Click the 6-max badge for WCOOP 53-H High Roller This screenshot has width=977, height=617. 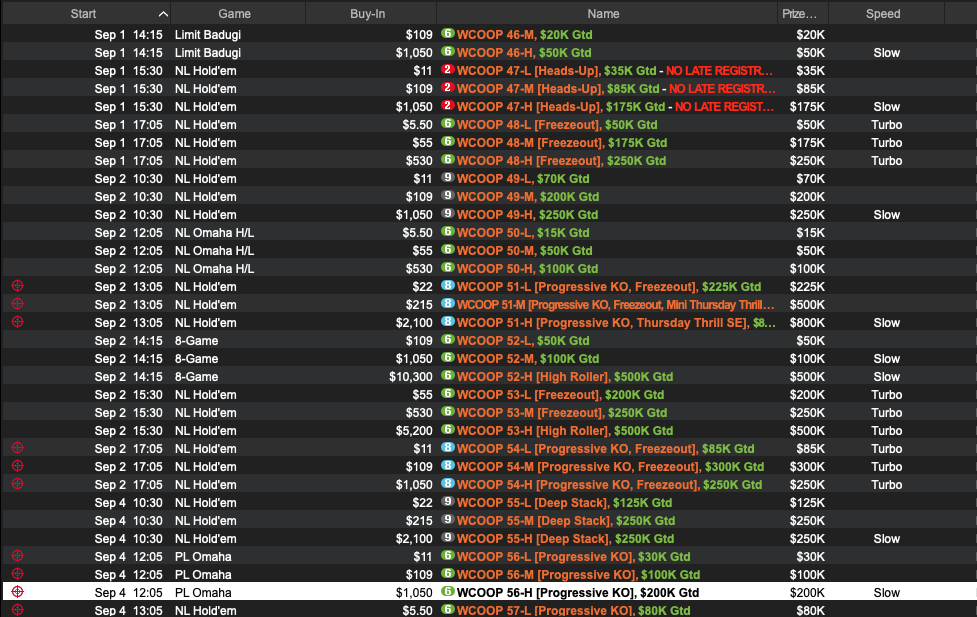point(447,430)
